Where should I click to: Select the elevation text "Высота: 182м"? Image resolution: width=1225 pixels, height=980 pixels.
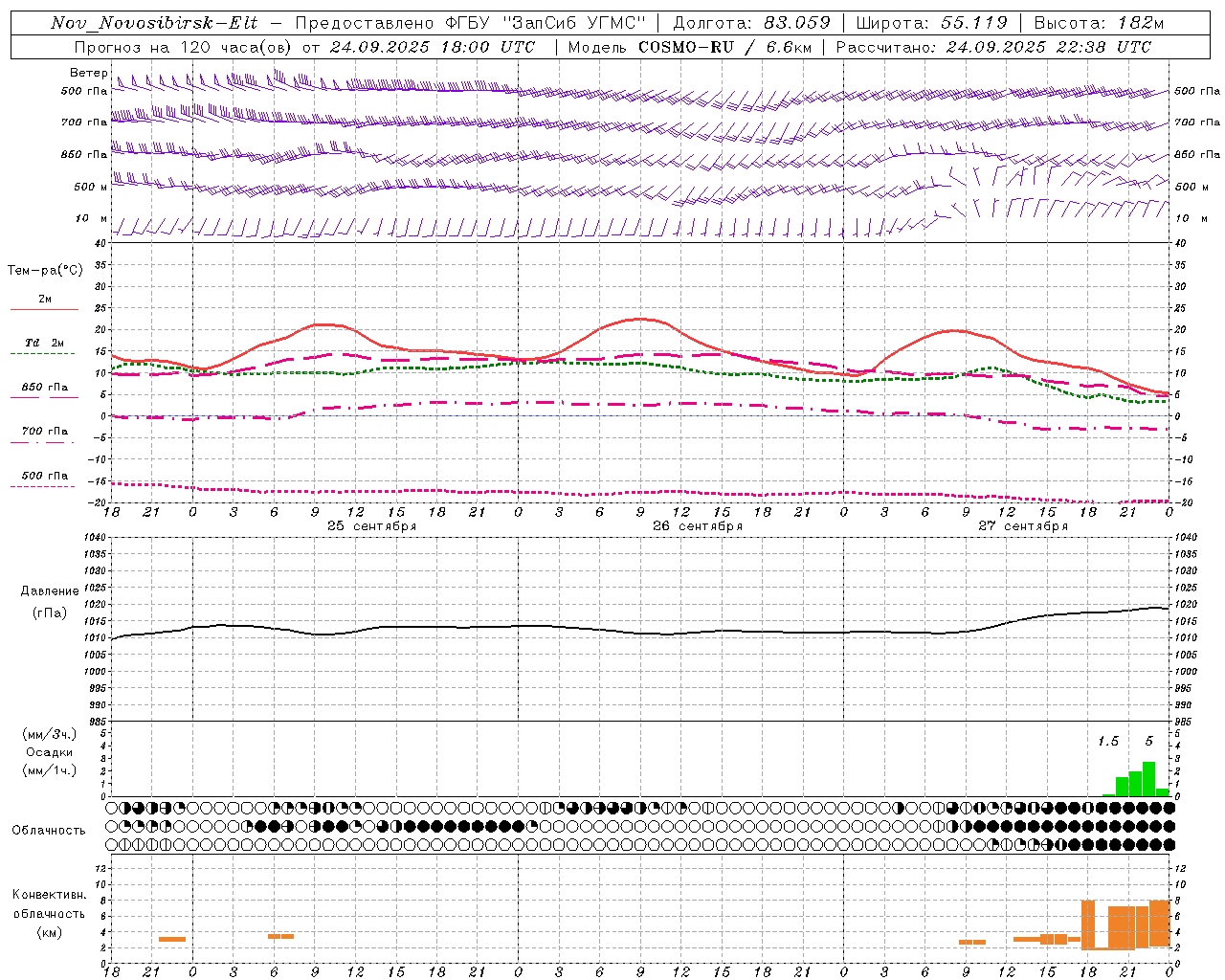coord(1099,23)
